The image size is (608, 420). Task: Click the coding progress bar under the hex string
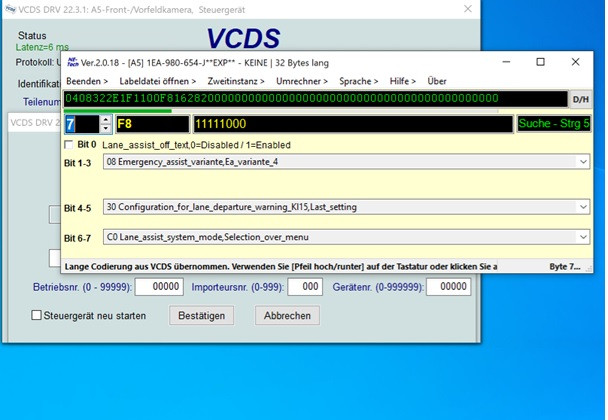pos(281,111)
